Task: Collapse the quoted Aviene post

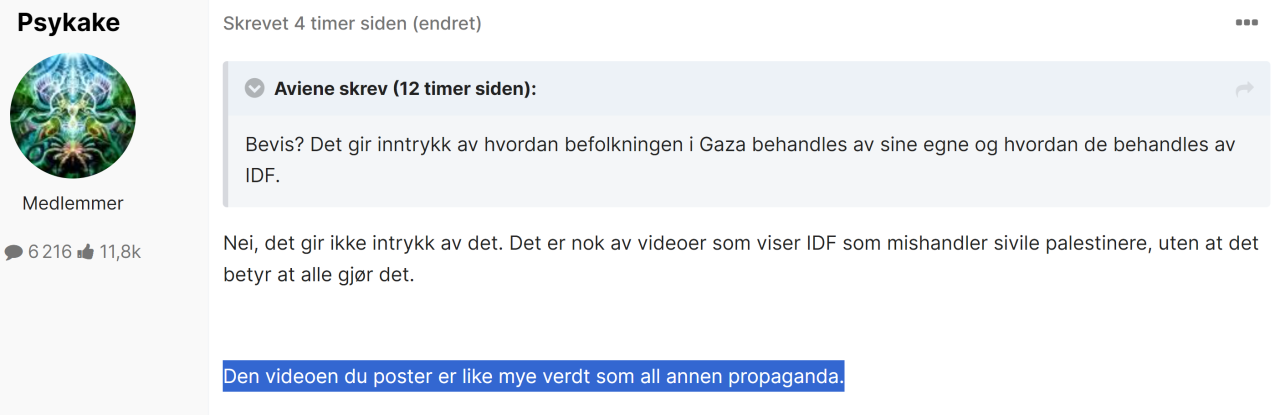Action: pos(254,89)
